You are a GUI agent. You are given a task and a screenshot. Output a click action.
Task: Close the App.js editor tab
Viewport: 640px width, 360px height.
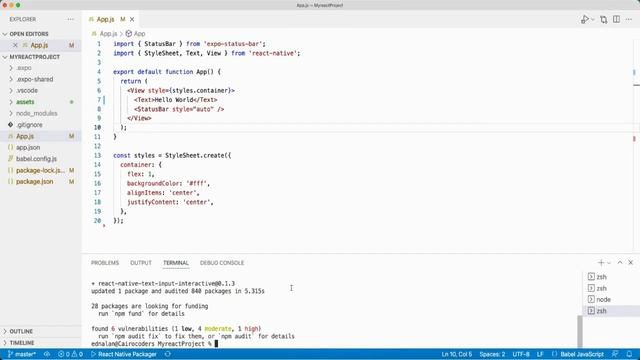click(x=132, y=19)
